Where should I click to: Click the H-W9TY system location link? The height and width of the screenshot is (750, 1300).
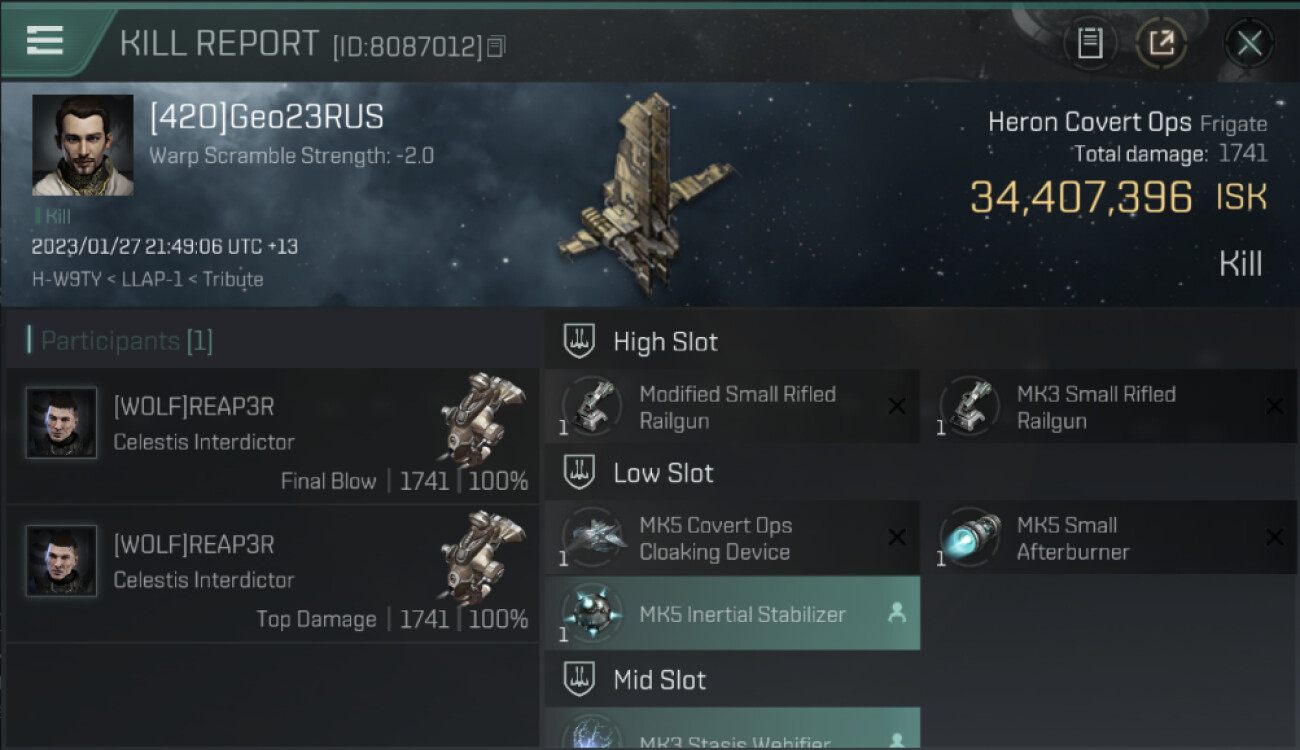click(67, 279)
